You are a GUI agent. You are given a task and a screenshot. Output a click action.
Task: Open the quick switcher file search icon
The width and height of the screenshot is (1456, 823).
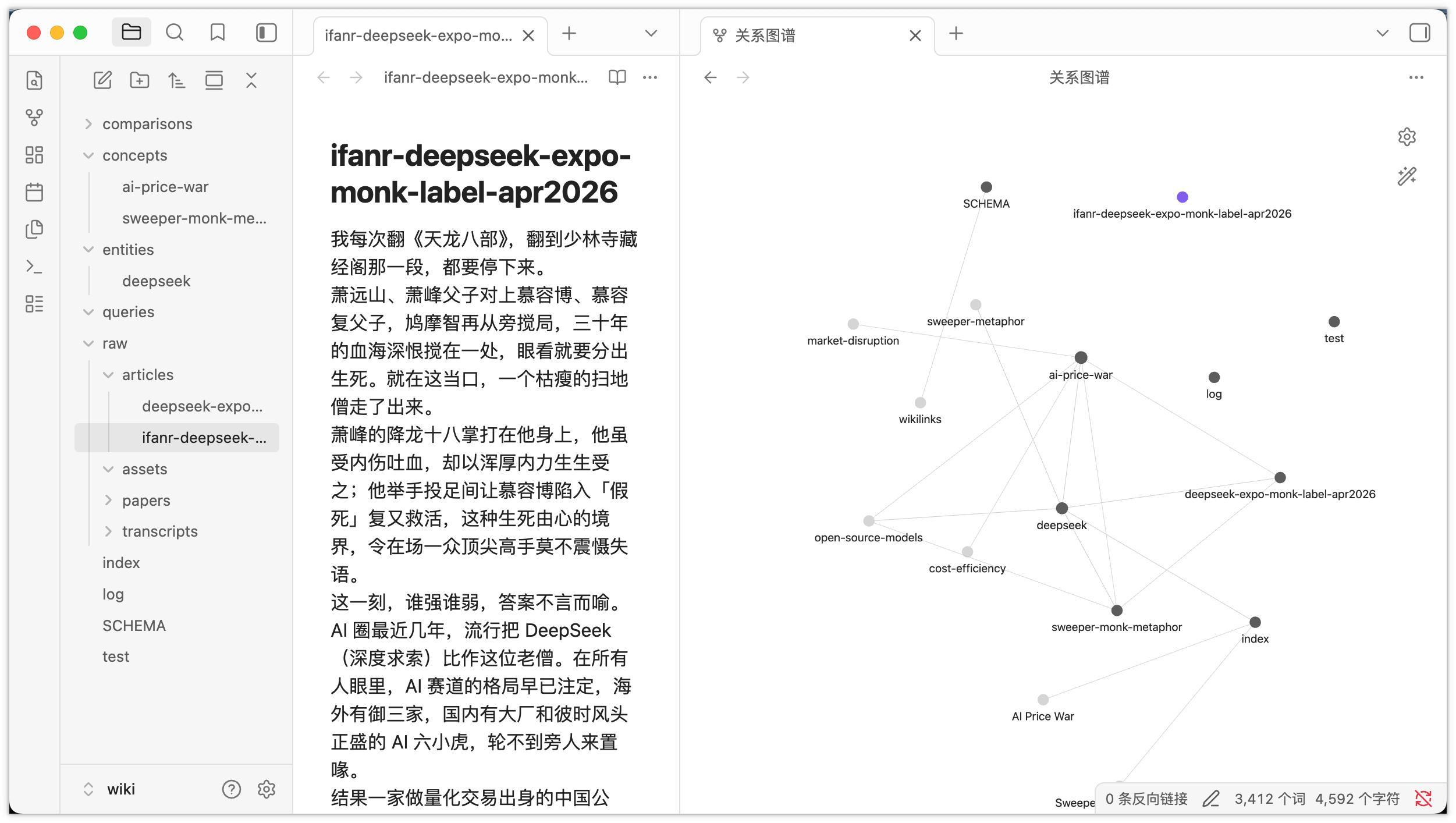point(34,80)
